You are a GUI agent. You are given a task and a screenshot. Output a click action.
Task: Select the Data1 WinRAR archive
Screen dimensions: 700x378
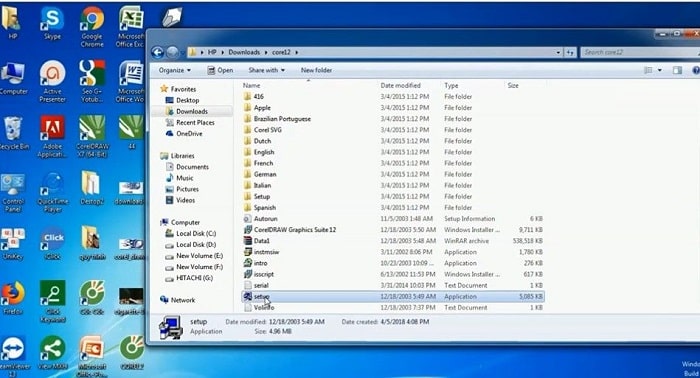257,241
